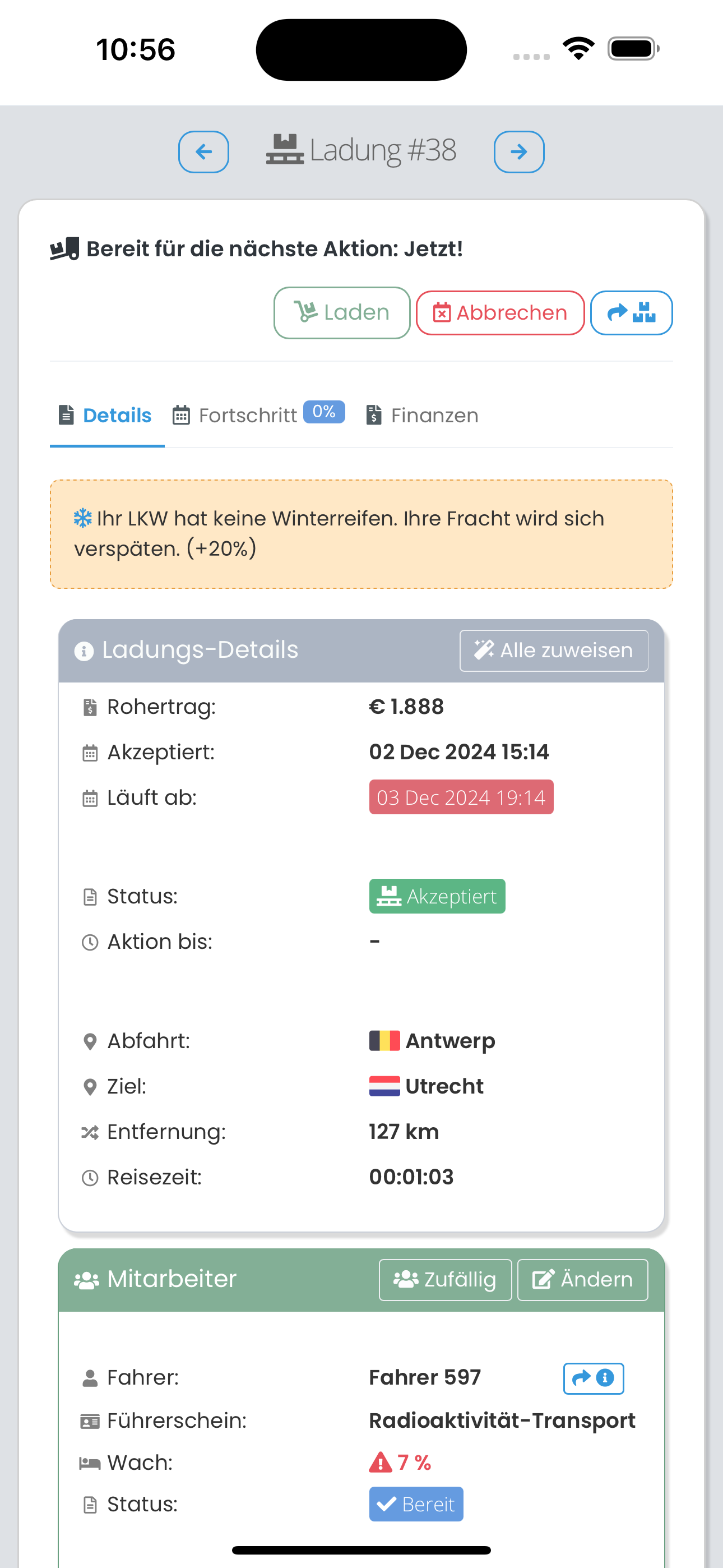The width and height of the screenshot is (723, 1568).
Task: Tap Alle zuweisen button
Action: coord(553,651)
